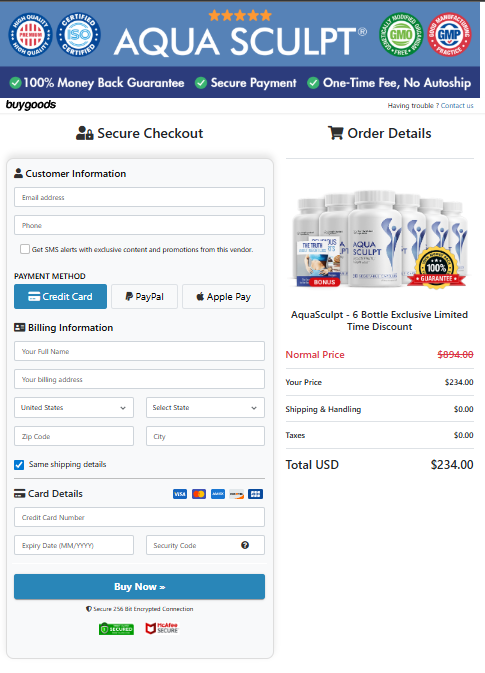Click the Visa card logo icon
The width and height of the screenshot is (485, 673).
click(180, 494)
